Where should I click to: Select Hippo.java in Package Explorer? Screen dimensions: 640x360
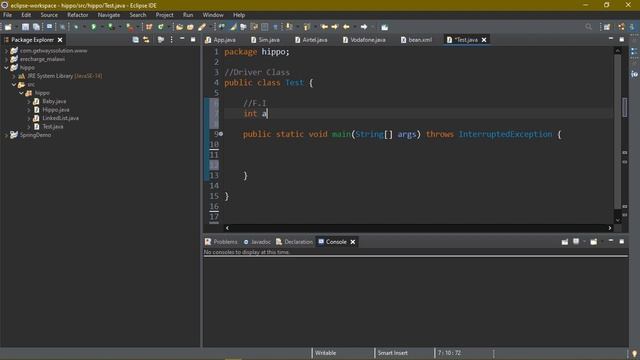56,110
